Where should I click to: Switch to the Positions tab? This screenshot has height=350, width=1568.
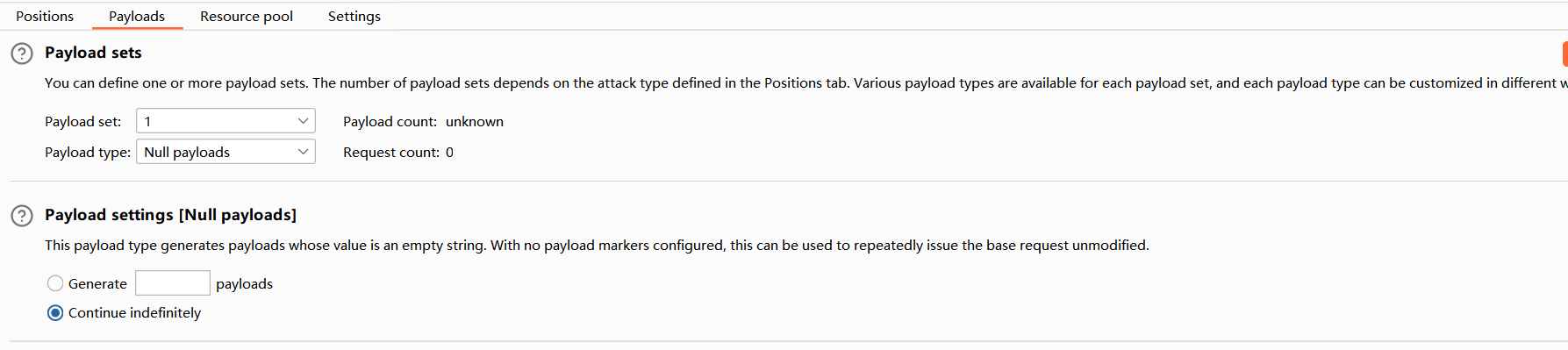tap(45, 16)
